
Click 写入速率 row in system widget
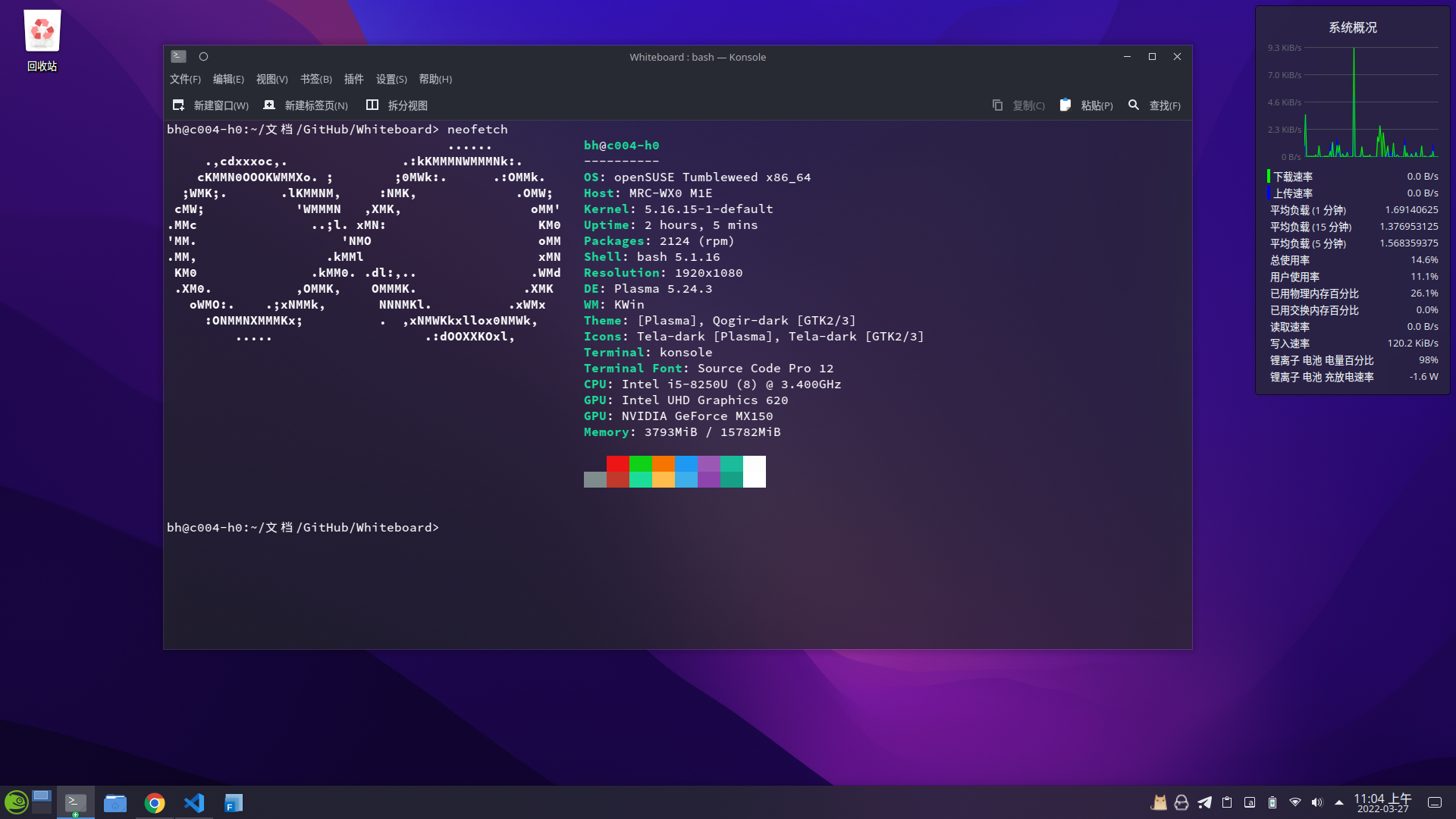[1352, 344]
